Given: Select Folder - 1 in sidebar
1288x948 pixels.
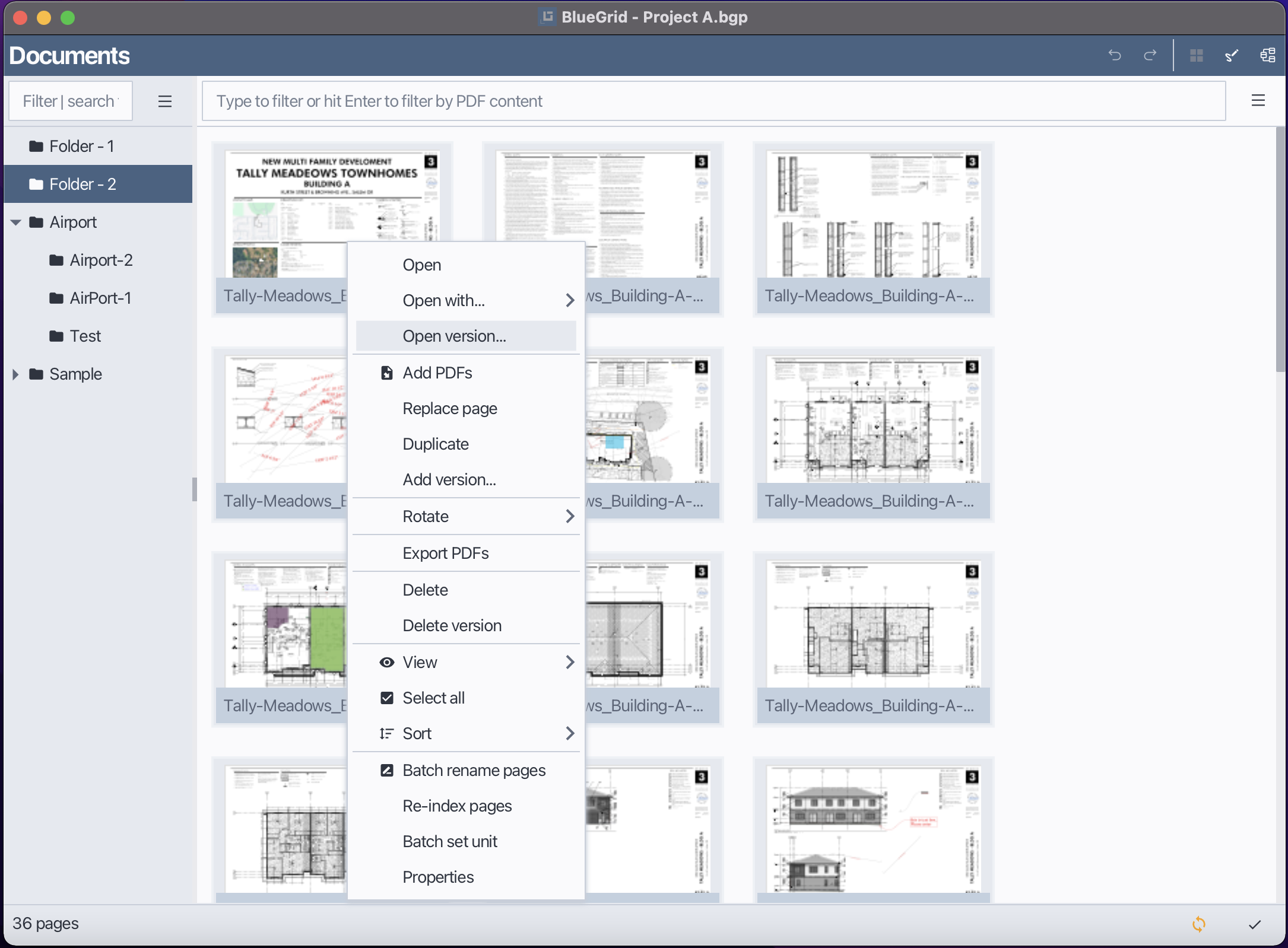Looking at the screenshot, I should 81,146.
